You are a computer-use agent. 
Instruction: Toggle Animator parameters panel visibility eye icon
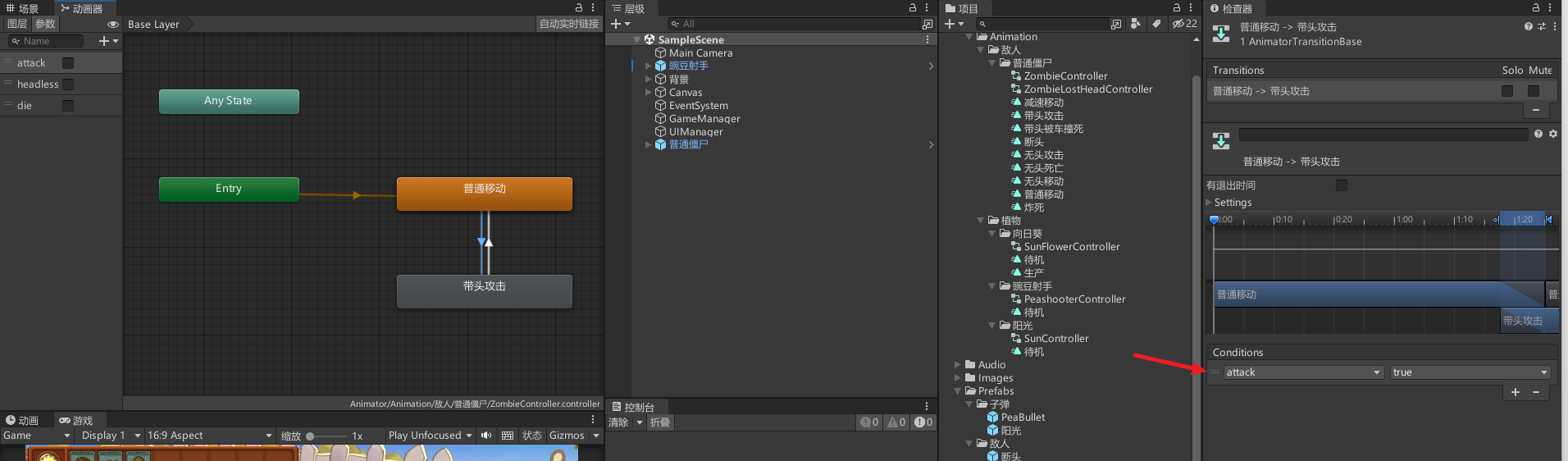coord(113,25)
